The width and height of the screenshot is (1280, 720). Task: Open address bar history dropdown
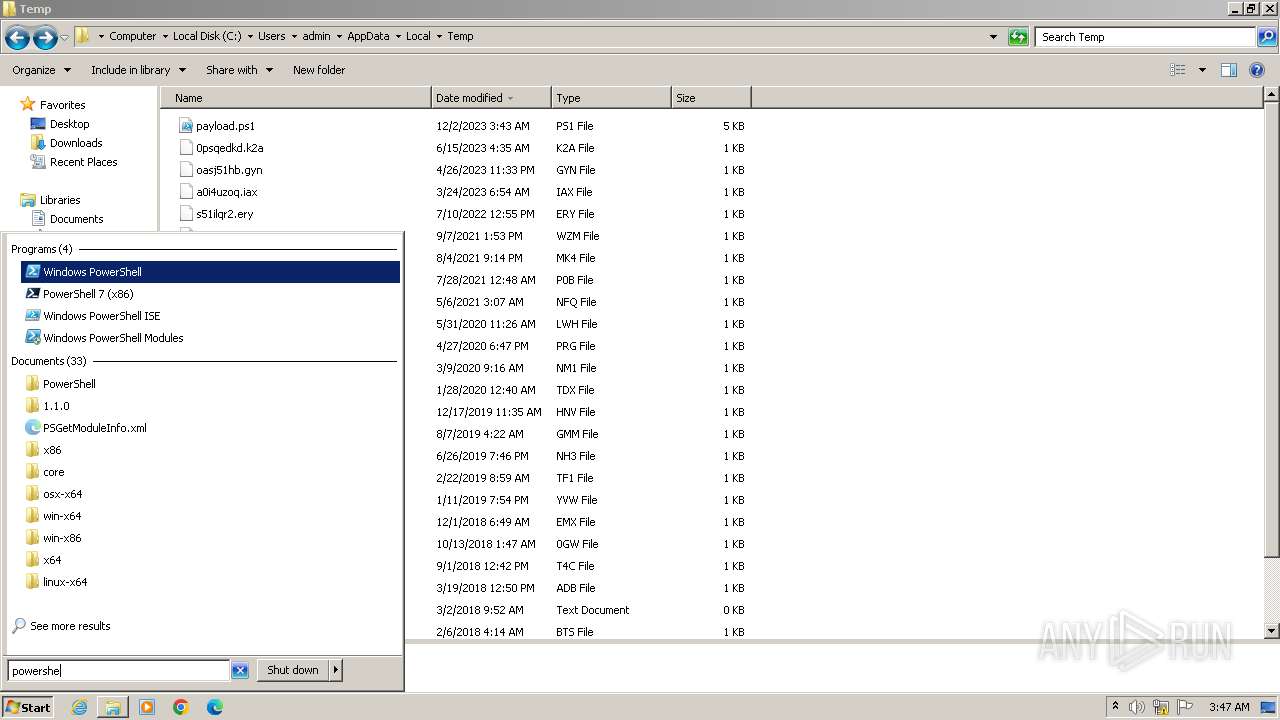click(993, 37)
